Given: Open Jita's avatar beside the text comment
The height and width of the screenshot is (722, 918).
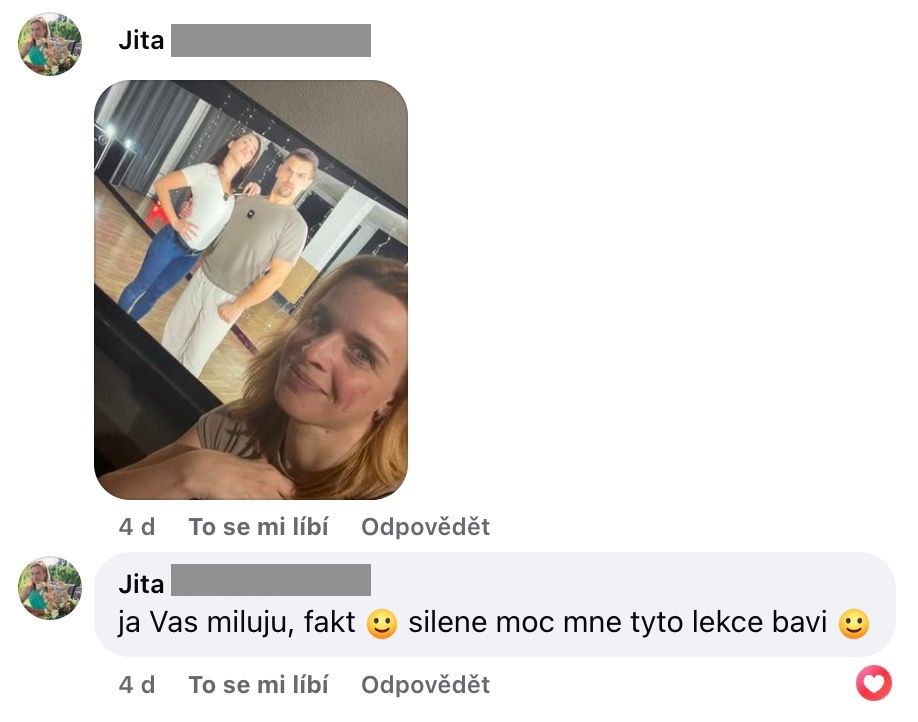Looking at the screenshot, I should pos(50,588).
